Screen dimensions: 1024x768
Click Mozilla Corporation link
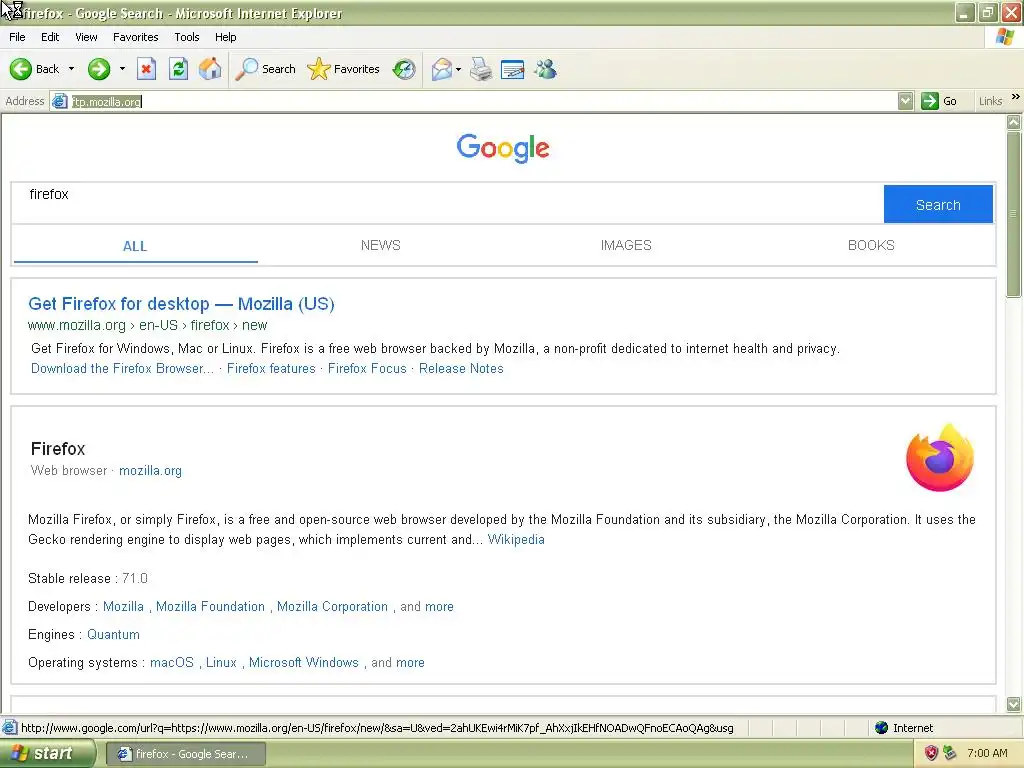click(x=332, y=607)
